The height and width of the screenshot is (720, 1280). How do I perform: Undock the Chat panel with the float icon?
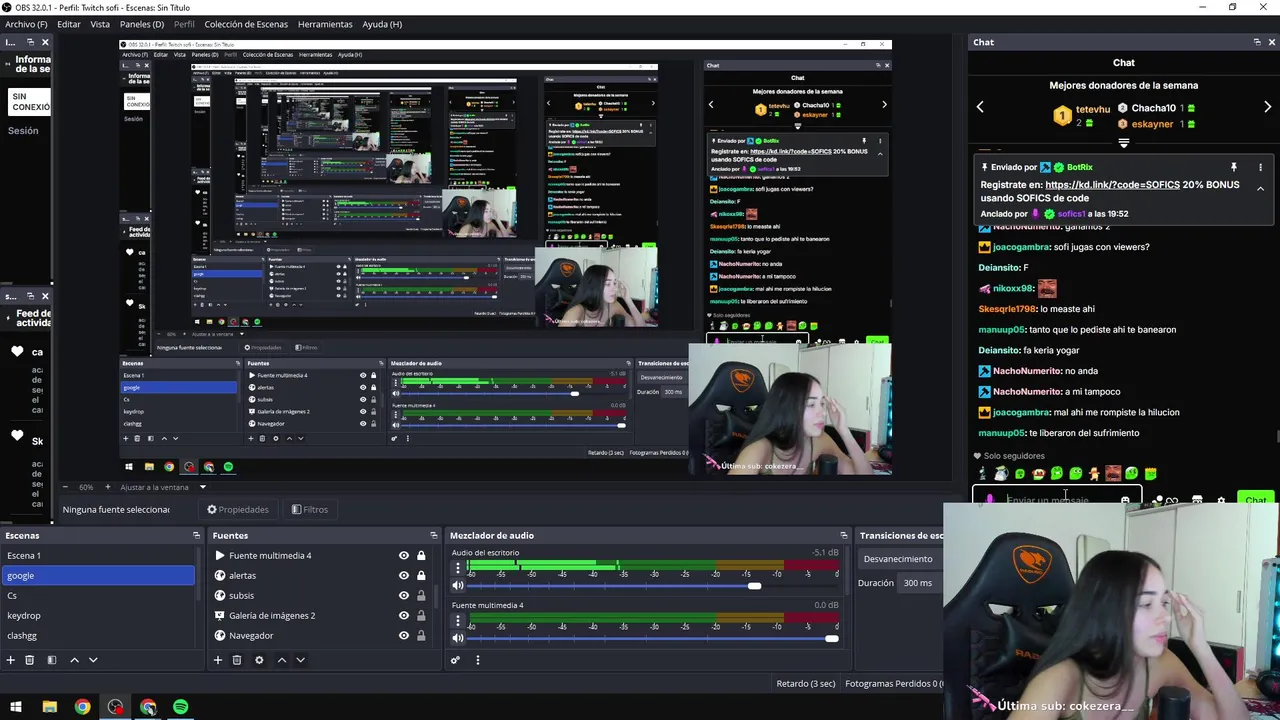tap(1257, 42)
